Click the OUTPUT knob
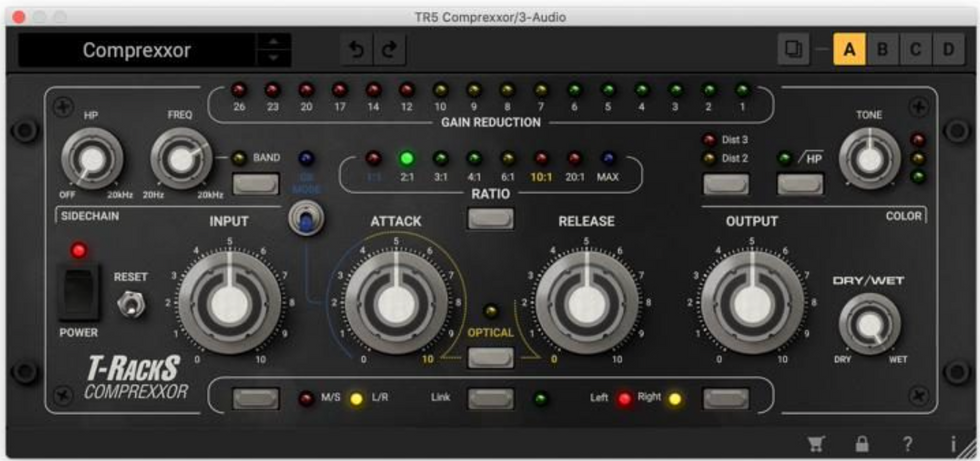This screenshot has width=980, height=461. click(x=752, y=304)
